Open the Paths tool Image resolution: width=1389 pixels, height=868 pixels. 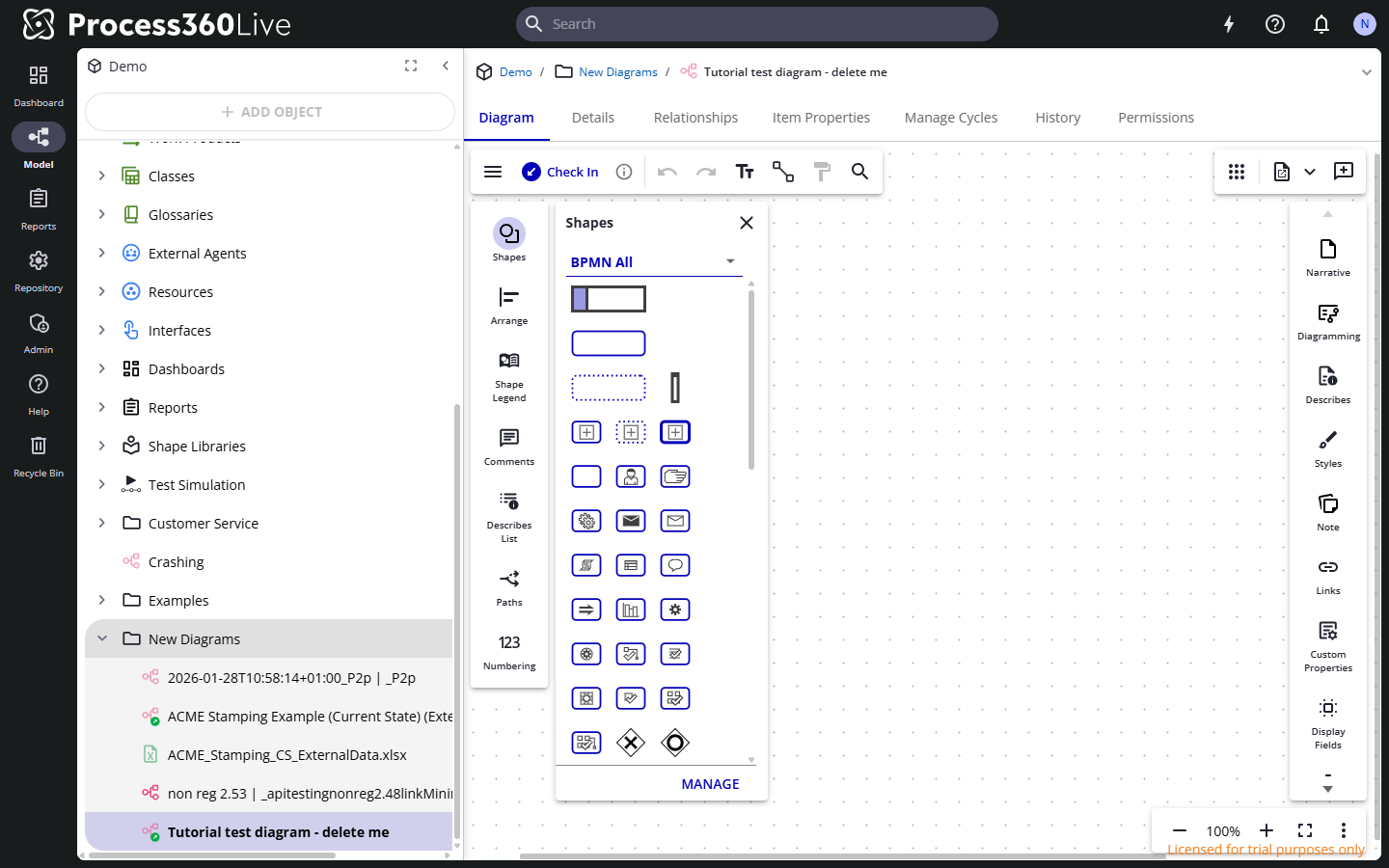pos(509,587)
